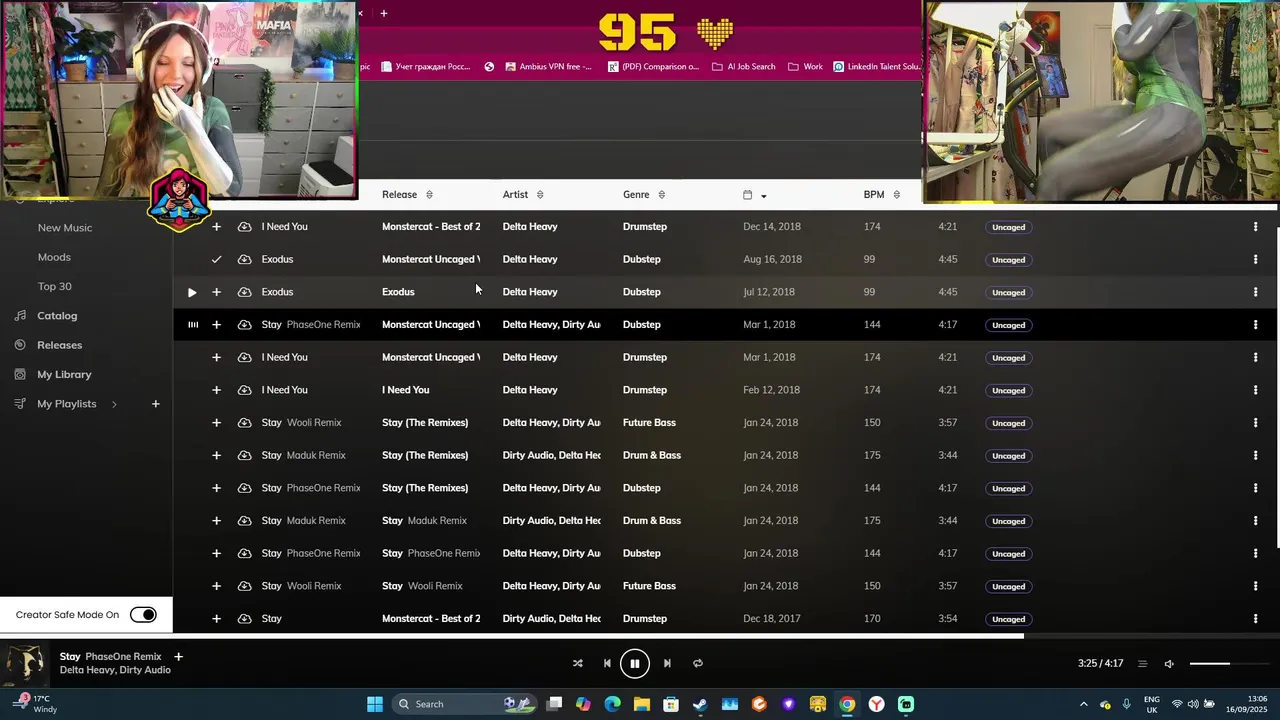Add the Stay track dated Dec 18, 2017
The height and width of the screenshot is (720, 1280).
pyautogui.click(x=216, y=619)
